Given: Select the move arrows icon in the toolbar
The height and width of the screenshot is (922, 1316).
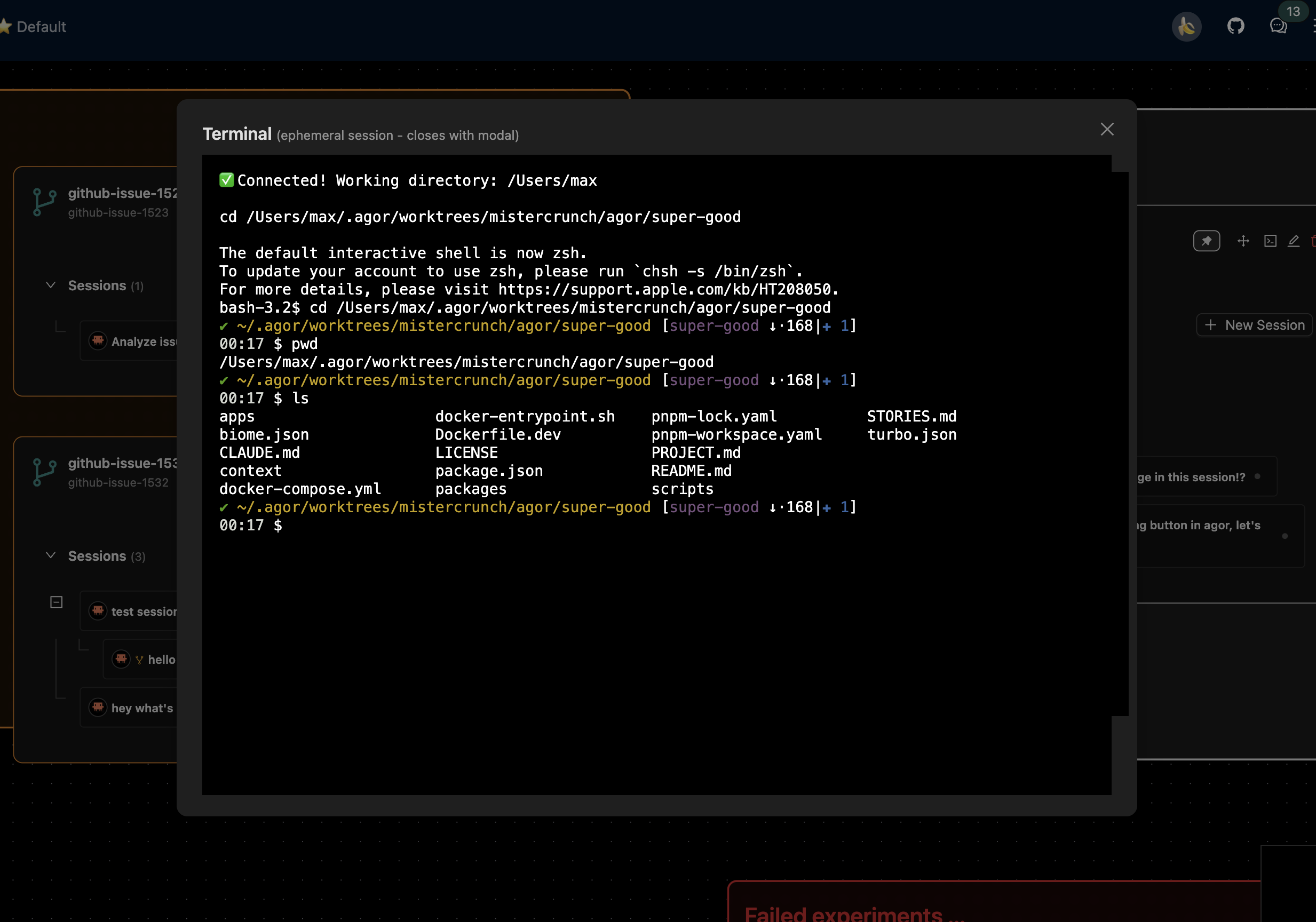Looking at the screenshot, I should tap(1243, 241).
